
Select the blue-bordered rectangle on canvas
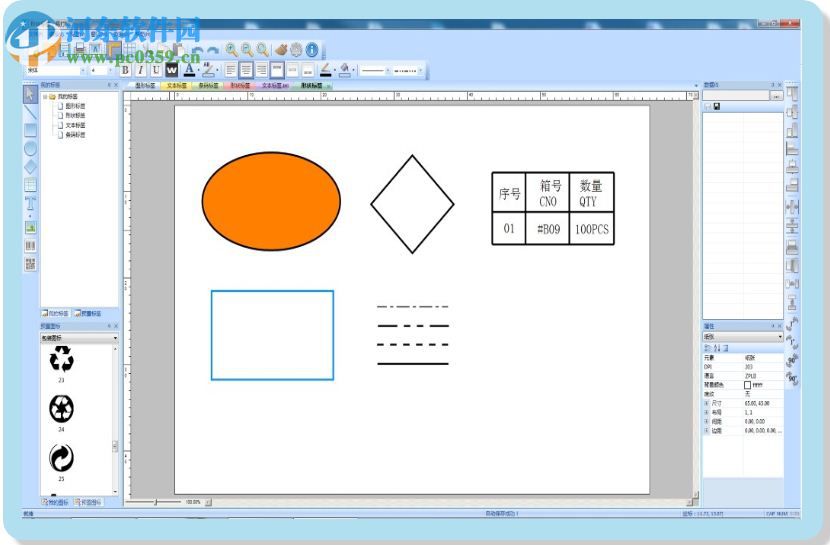point(272,335)
